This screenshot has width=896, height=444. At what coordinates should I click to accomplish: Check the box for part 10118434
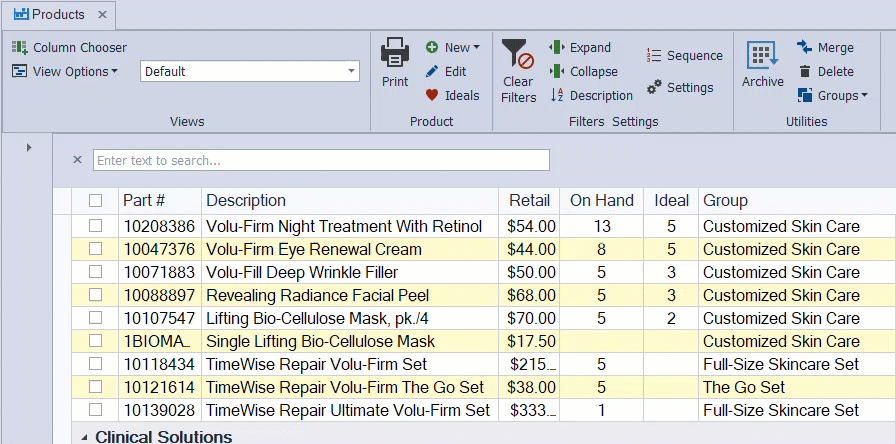[x=95, y=363]
